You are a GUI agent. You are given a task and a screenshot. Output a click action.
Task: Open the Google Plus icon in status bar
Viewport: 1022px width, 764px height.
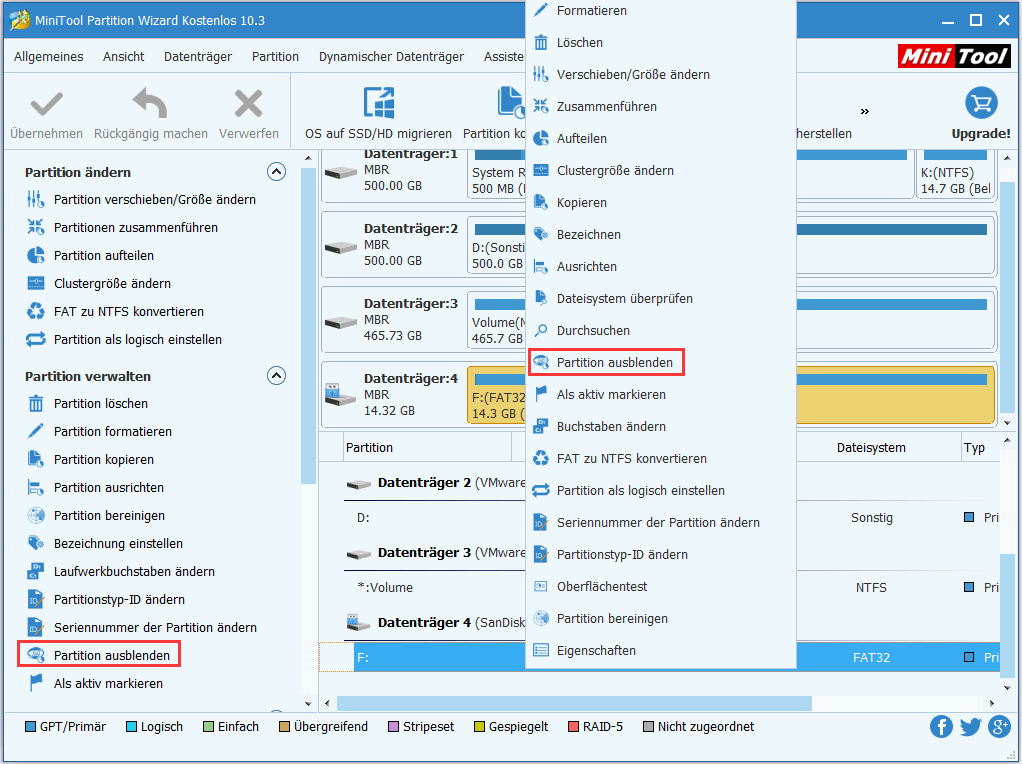pos(999,726)
